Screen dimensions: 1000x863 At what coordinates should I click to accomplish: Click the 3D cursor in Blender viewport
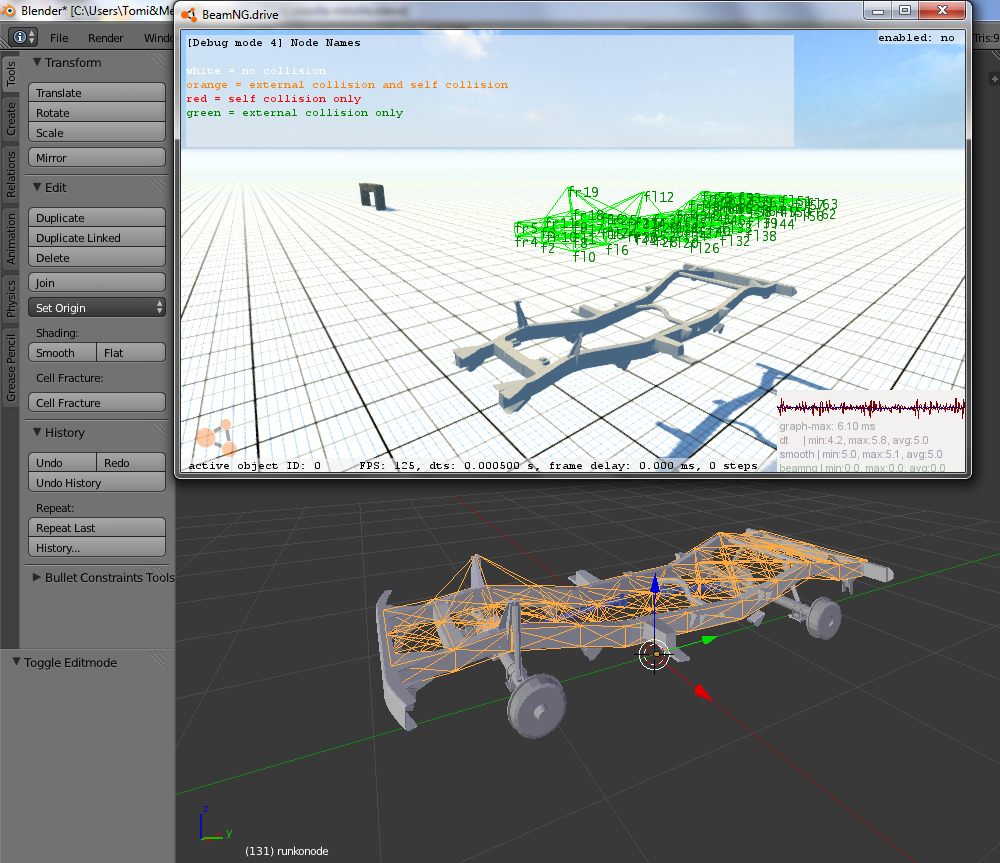(x=654, y=654)
